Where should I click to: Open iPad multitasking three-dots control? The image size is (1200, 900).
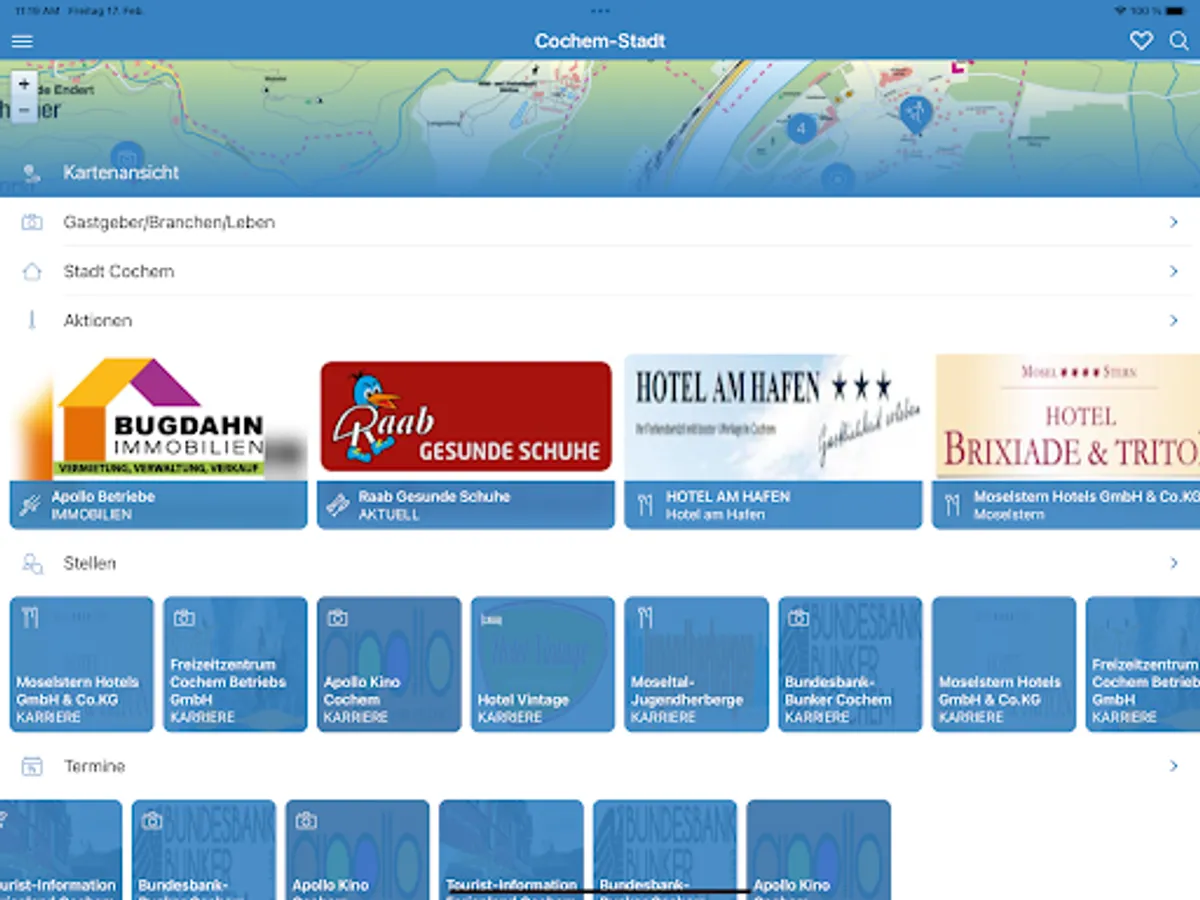(600, 11)
